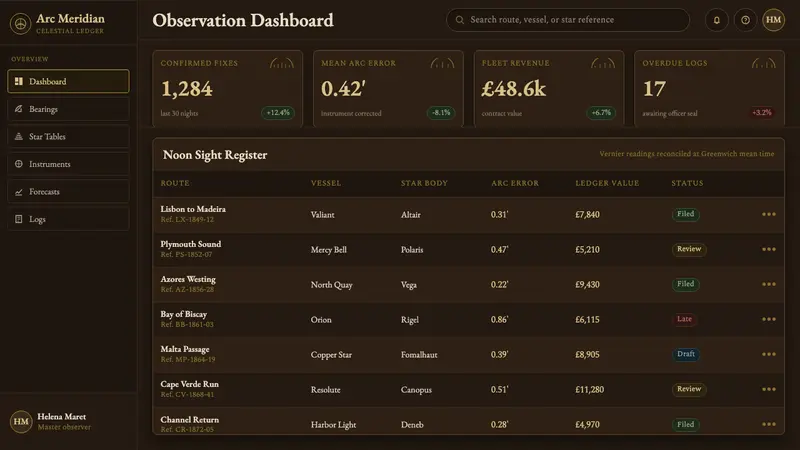This screenshot has height=450, width=800.
Task: Click Confirmed Fixes card arc gauge icon
Action: [282, 63]
